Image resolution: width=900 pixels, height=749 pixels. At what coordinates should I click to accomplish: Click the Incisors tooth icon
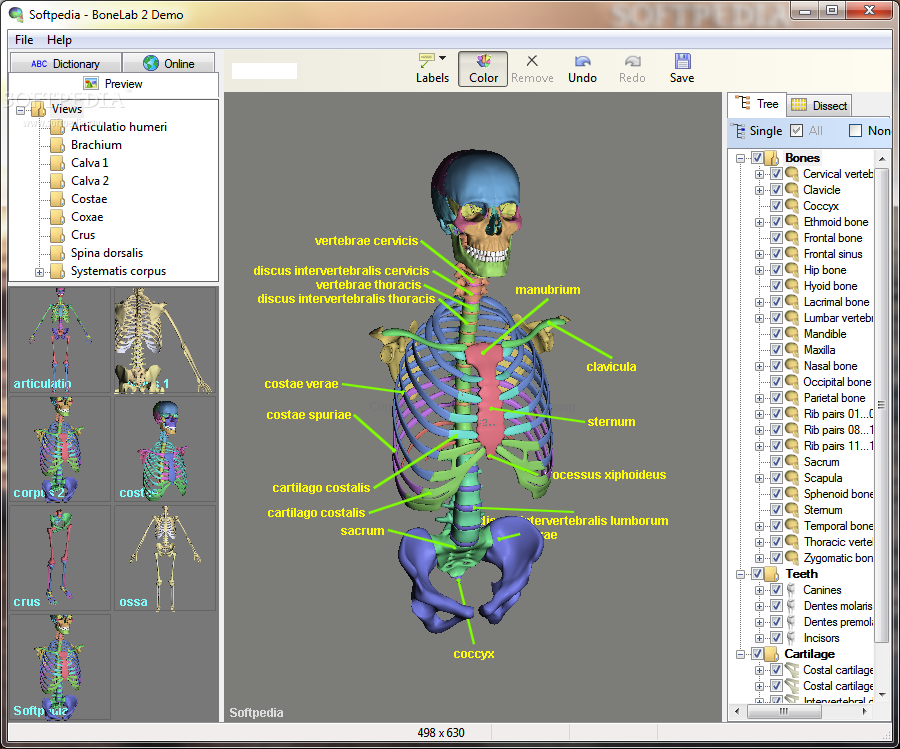[792, 638]
